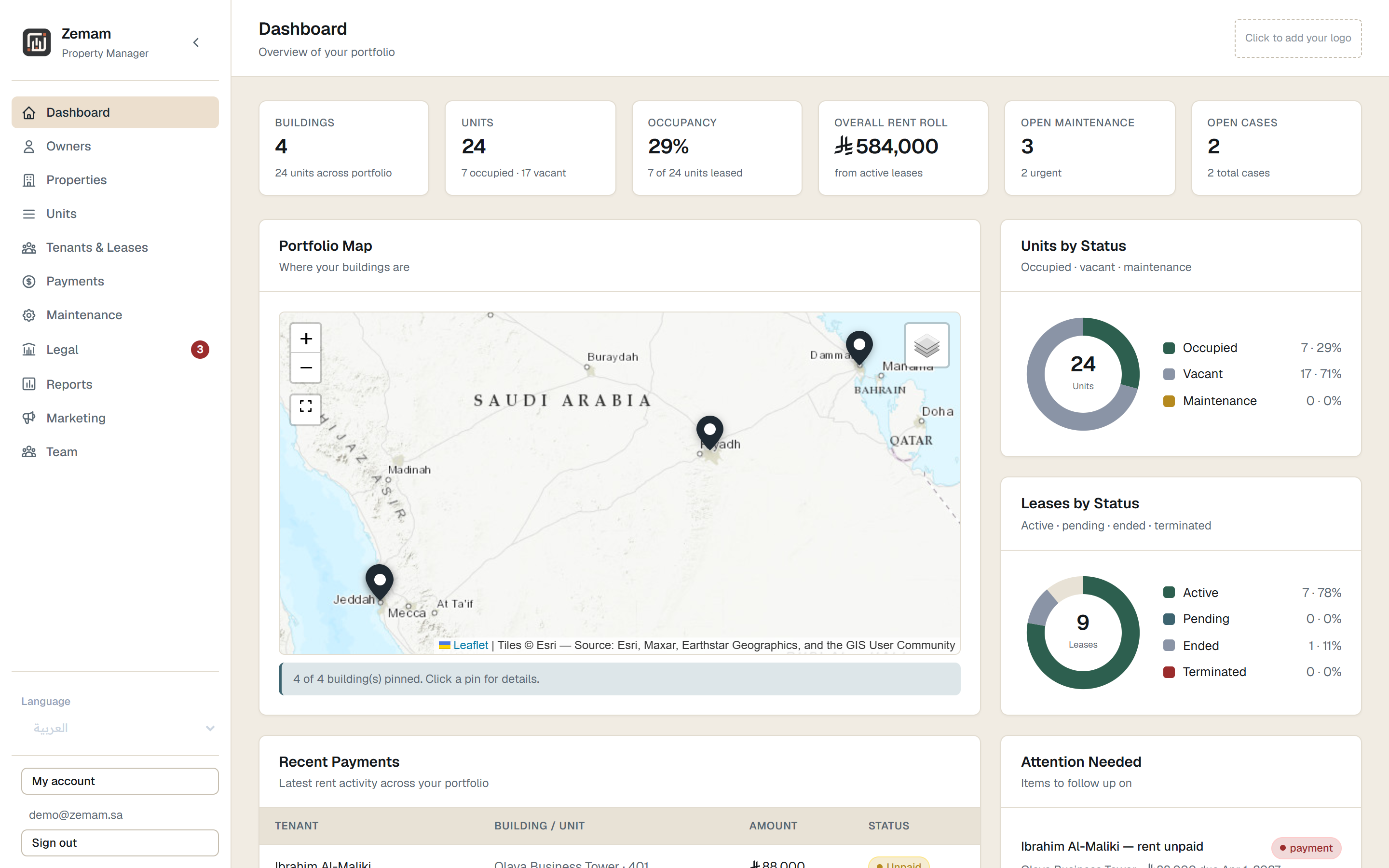Open the Units section
1389x868 pixels.
click(x=115, y=214)
